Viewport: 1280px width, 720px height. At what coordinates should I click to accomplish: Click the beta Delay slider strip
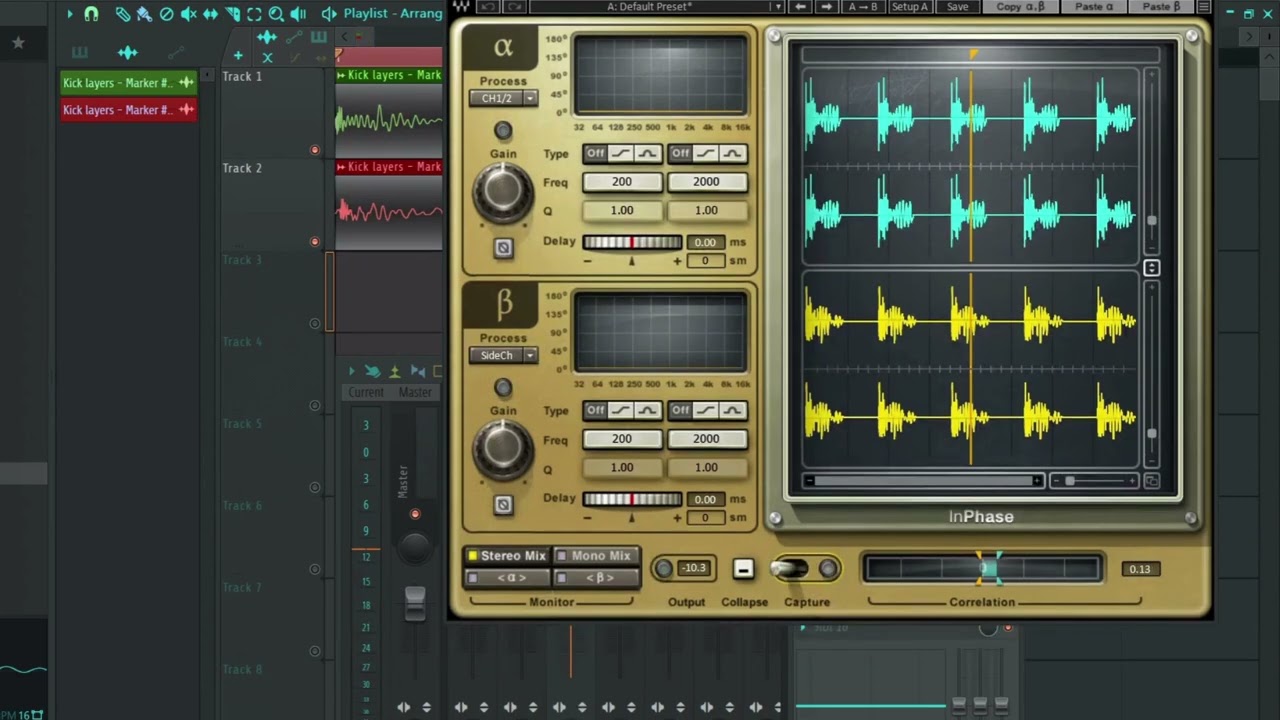[632, 499]
